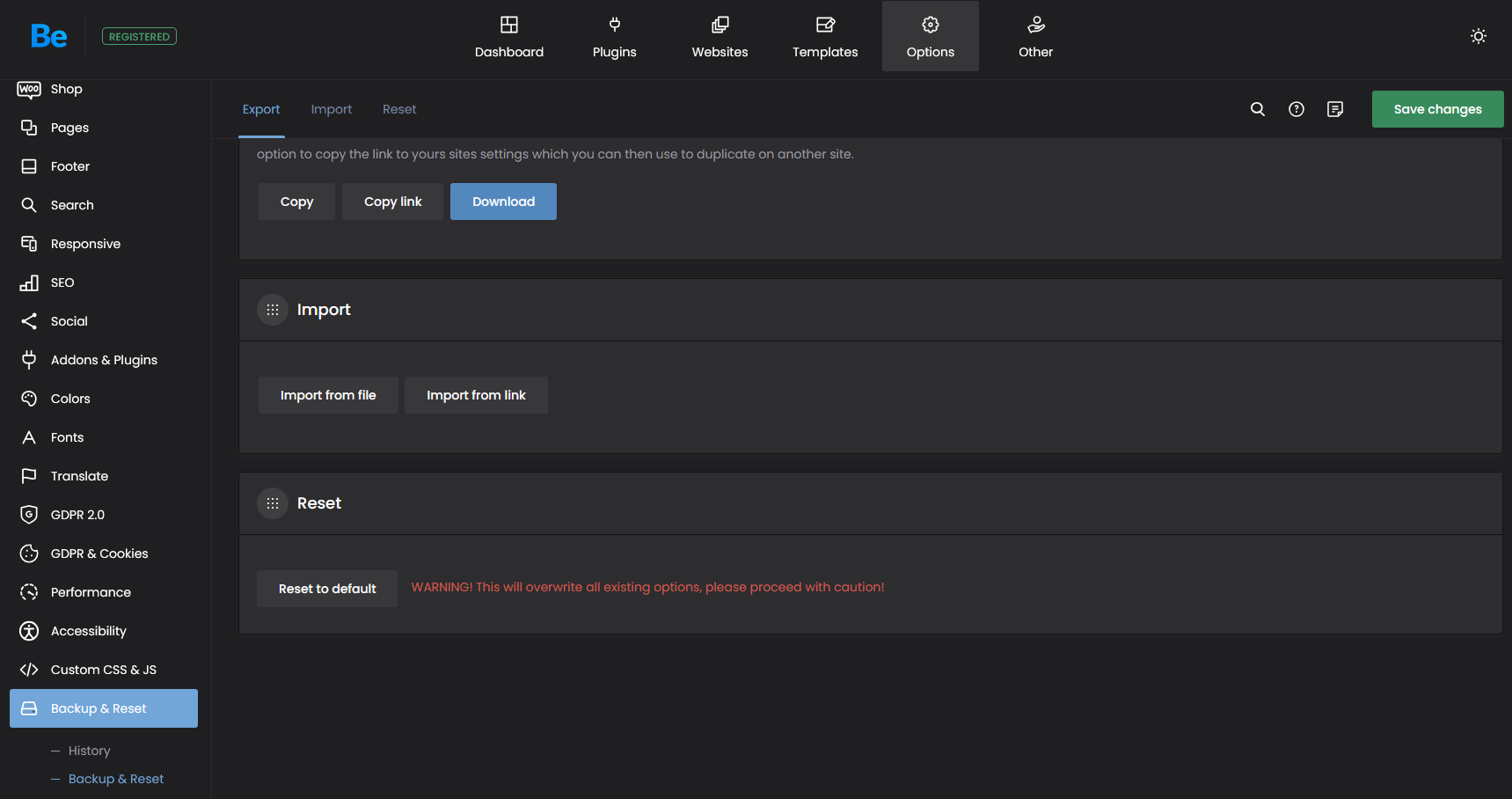This screenshot has height=799, width=1512.
Task: Open Custom CSS & JS in sidebar
Action: [104, 670]
